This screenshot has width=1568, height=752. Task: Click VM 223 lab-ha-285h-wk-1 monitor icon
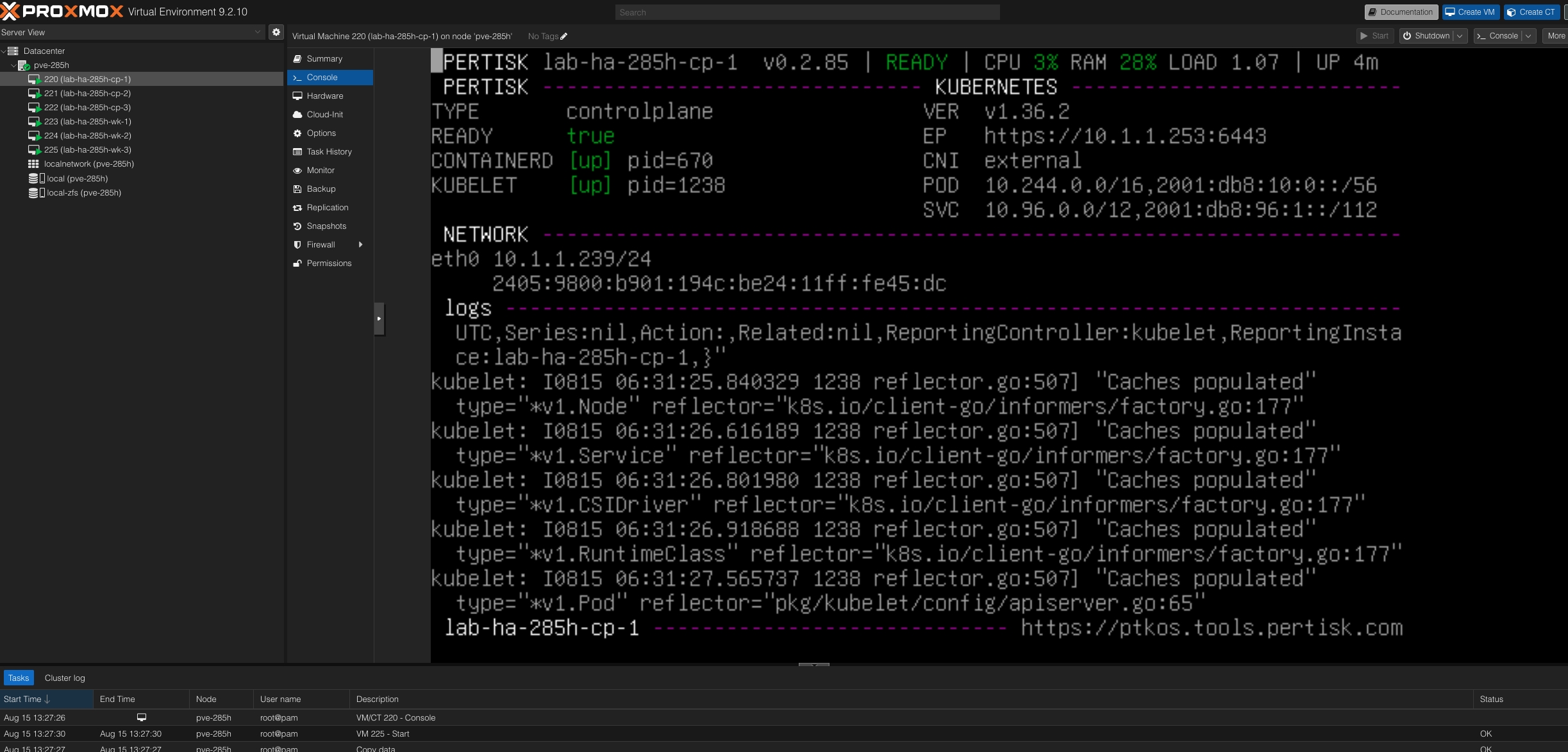(x=35, y=122)
